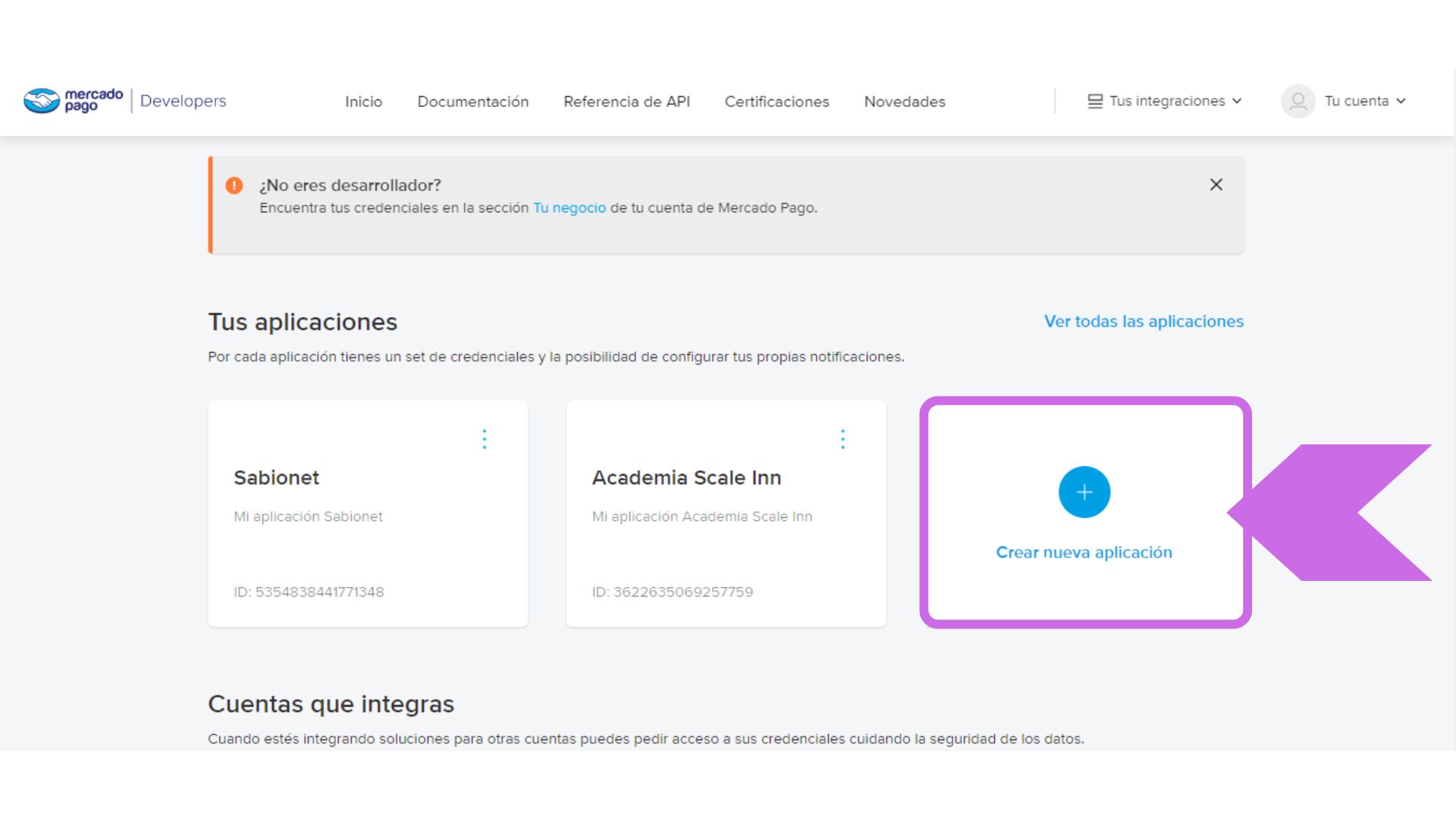The width and height of the screenshot is (1456, 819).
Task: Click the blue plus icon to add application
Action: pyautogui.click(x=1084, y=492)
